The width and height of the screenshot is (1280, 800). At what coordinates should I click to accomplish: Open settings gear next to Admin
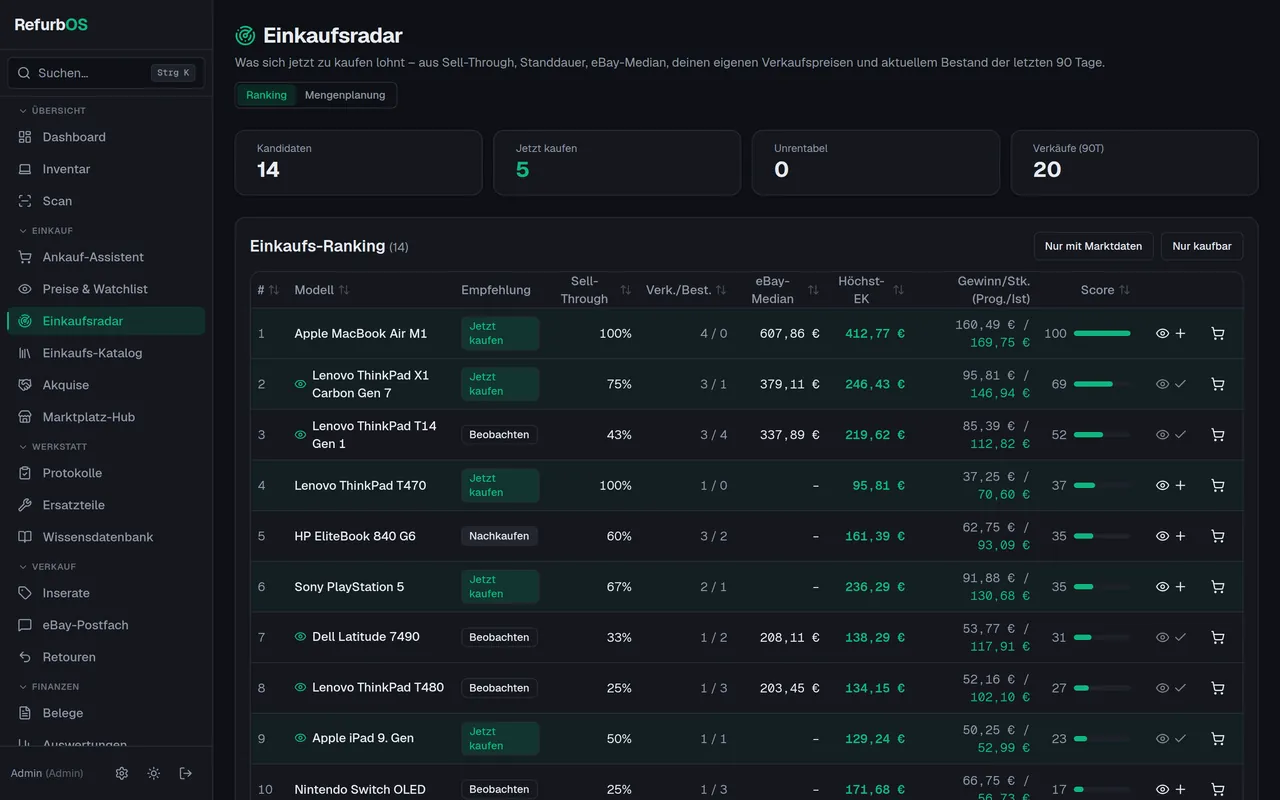[122, 773]
